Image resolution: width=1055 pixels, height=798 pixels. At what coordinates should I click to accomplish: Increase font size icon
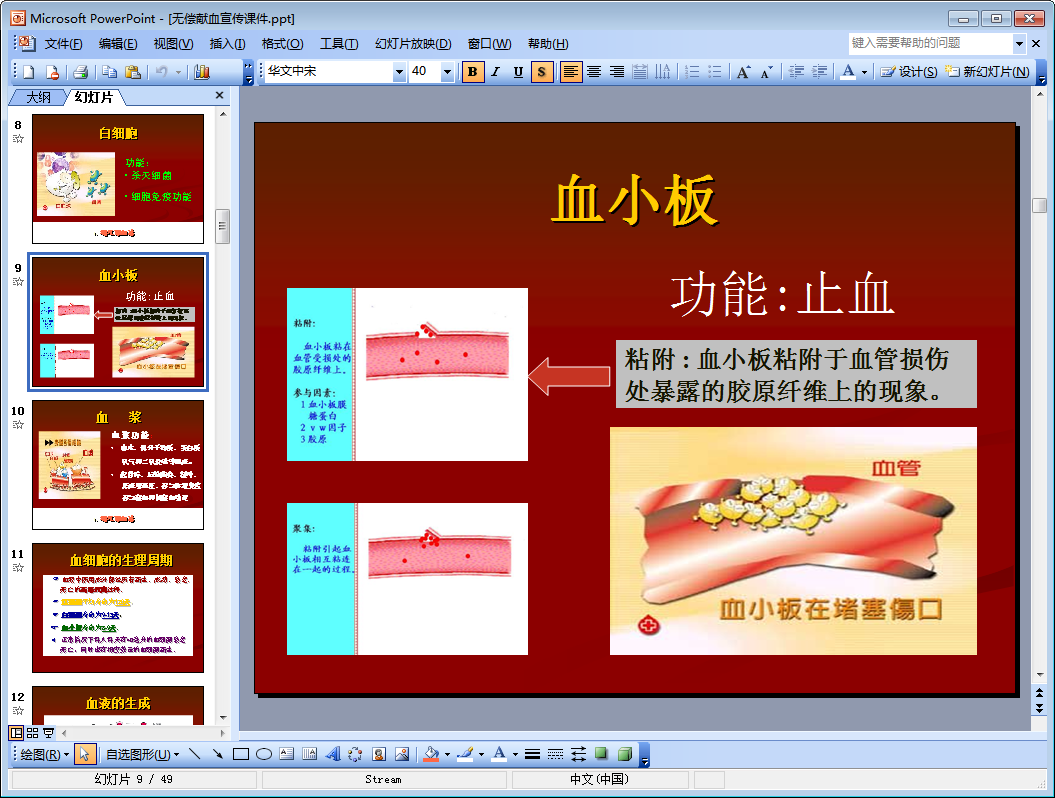coord(743,71)
